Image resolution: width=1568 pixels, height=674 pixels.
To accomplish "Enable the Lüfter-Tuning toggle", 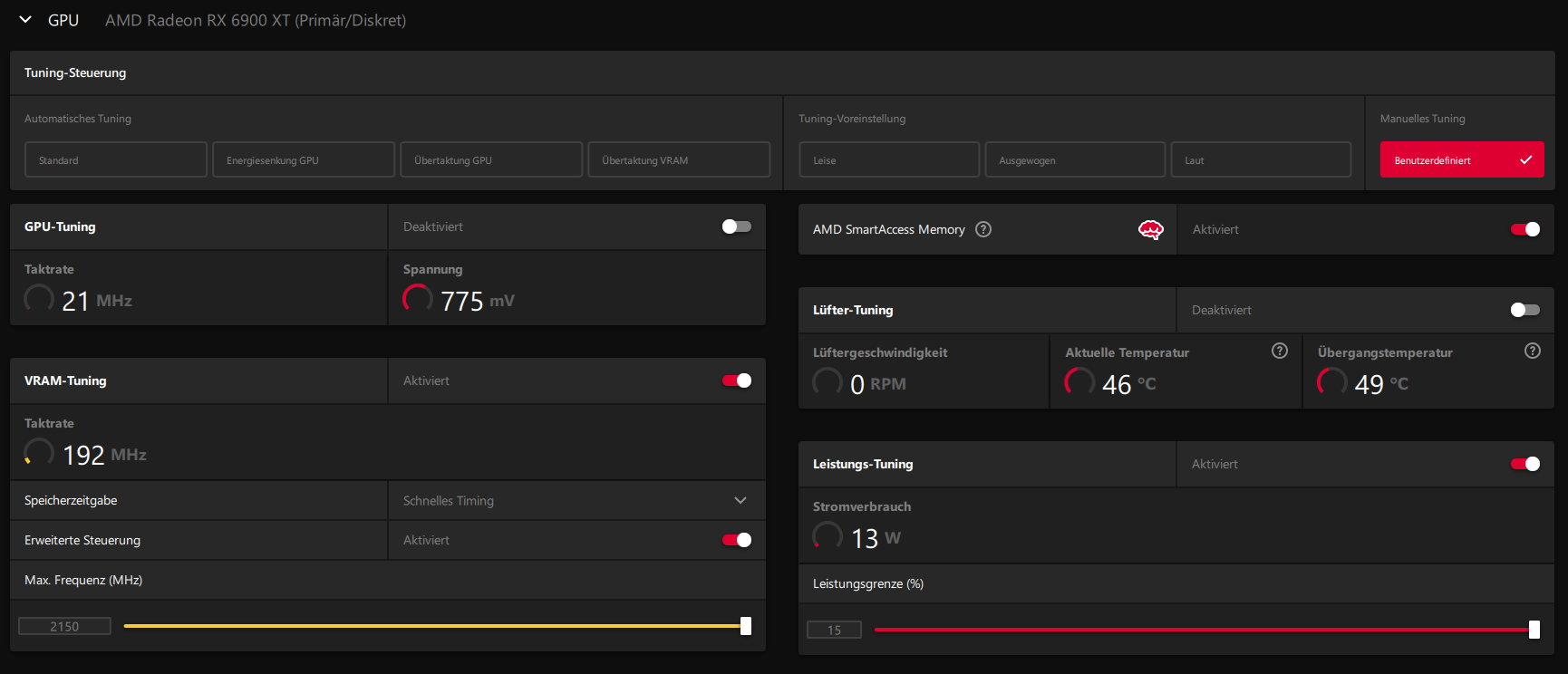I will pyautogui.click(x=1525, y=310).
